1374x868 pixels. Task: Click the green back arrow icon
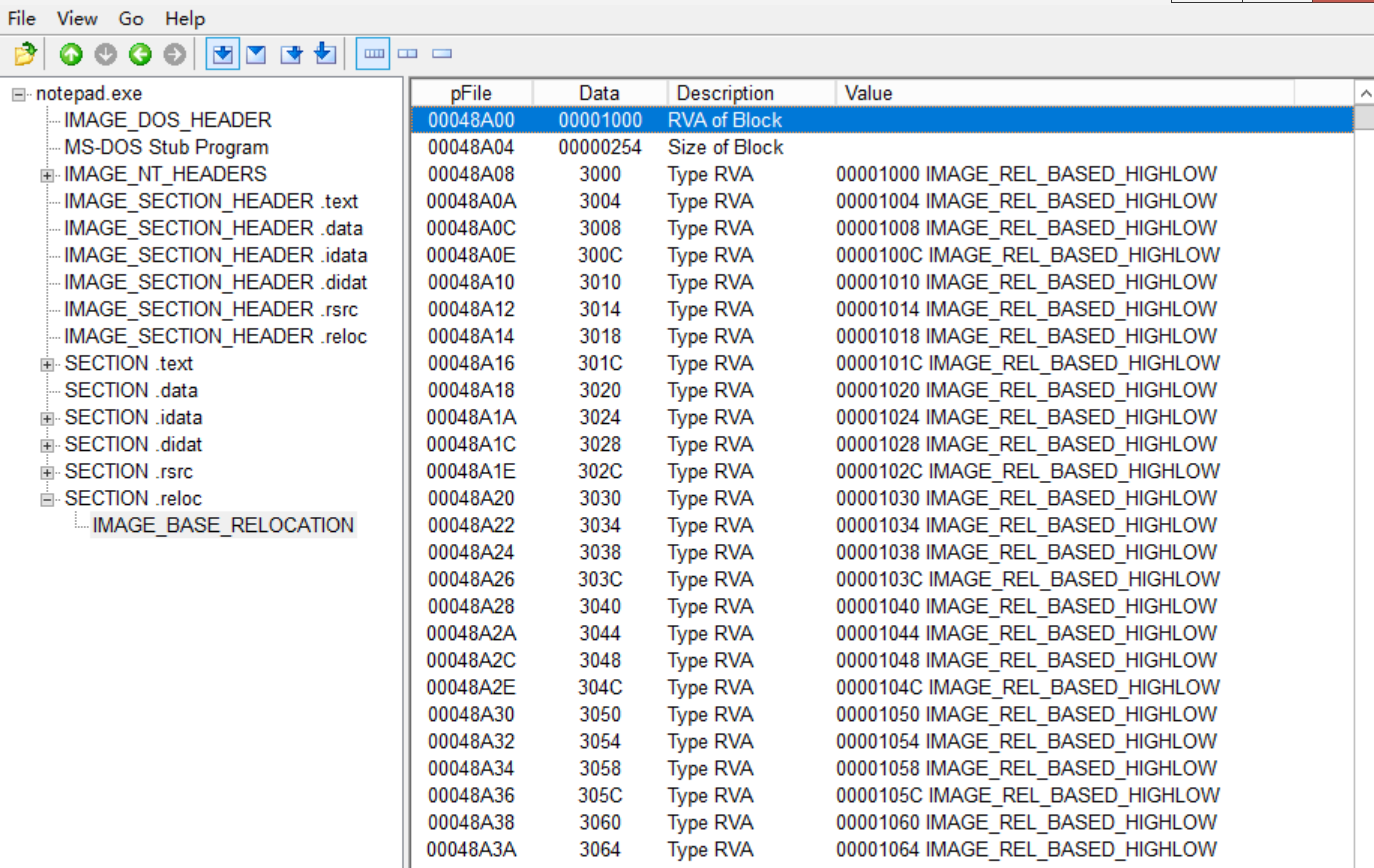140,54
